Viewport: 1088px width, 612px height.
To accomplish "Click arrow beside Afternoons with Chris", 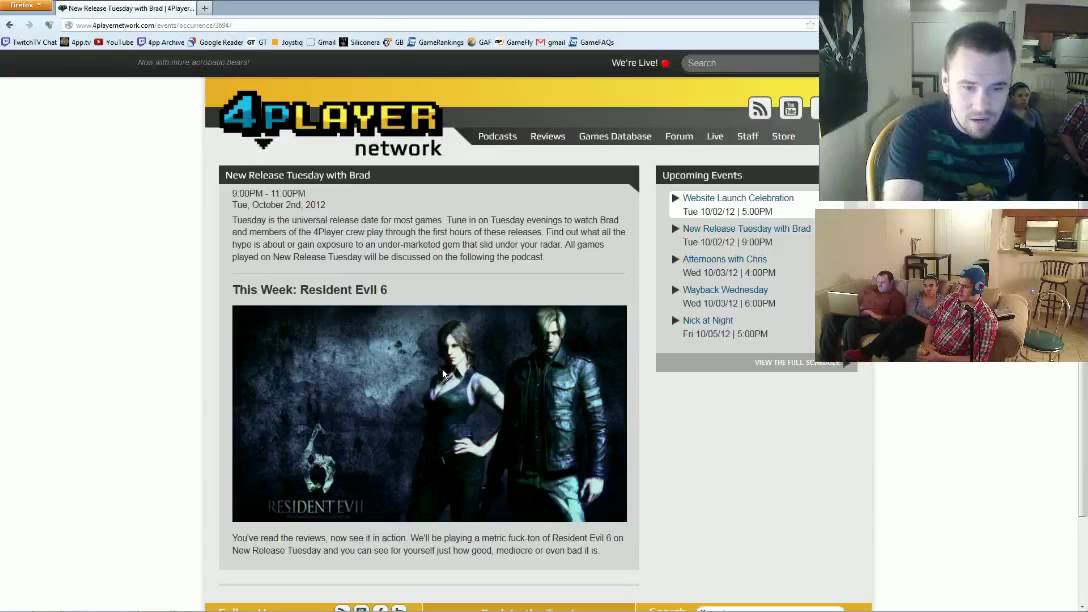I will (x=675, y=259).
